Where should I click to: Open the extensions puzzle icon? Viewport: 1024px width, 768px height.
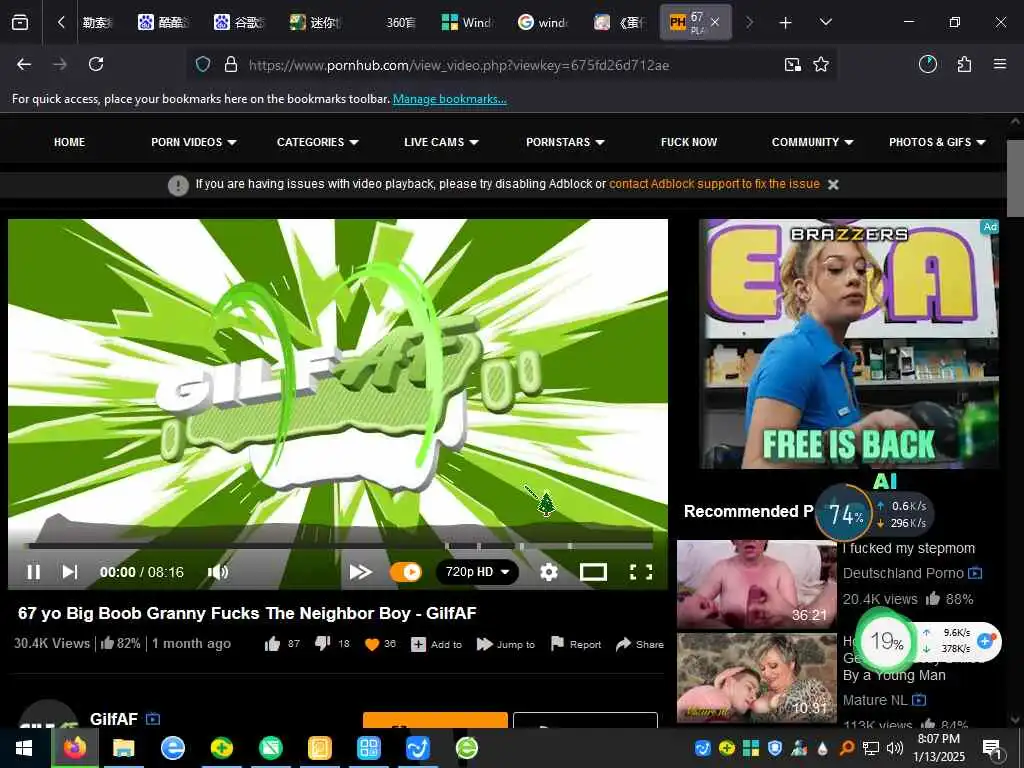click(x=964, y=64)
